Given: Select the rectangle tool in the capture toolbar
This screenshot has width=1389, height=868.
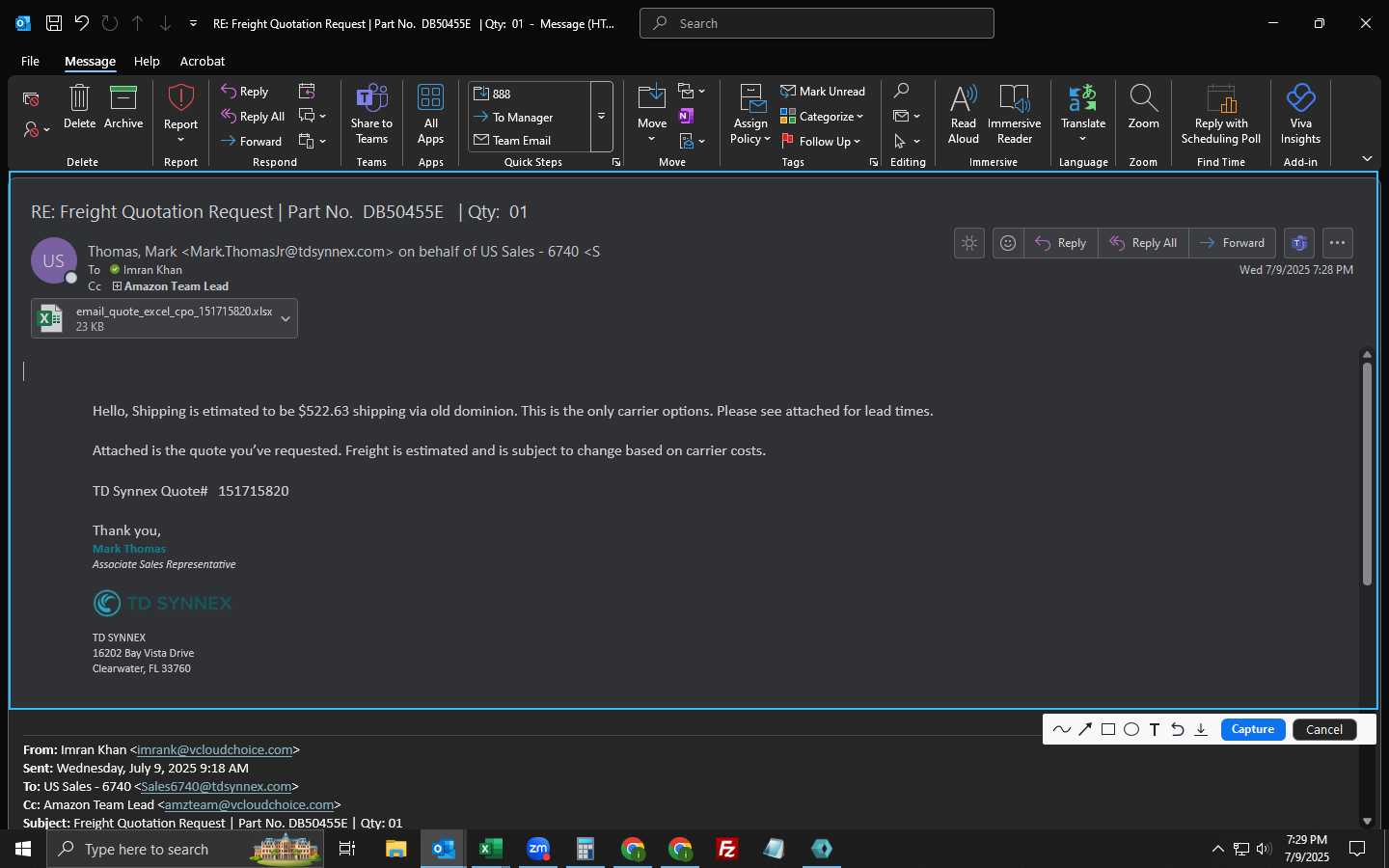Looking at the screenshot, I should (x=1108, y=729).
